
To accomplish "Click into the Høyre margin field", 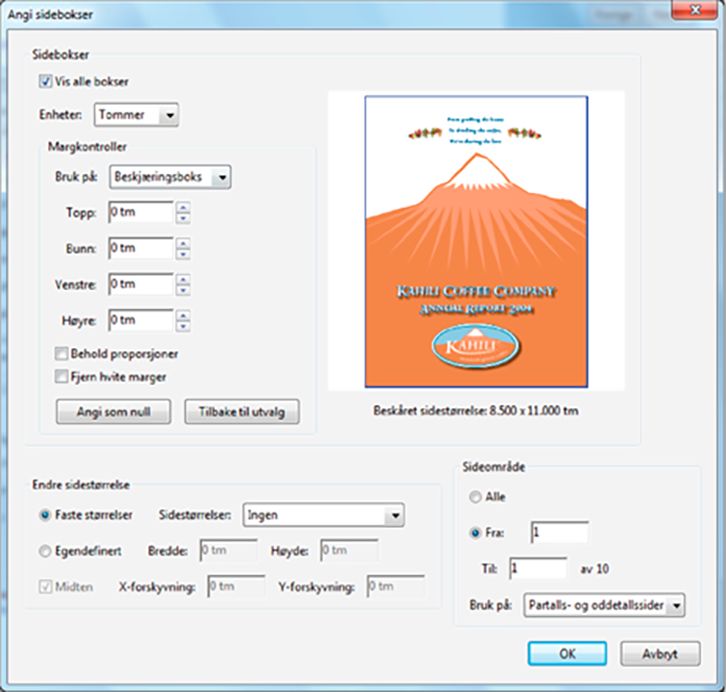I will point(141,320).
